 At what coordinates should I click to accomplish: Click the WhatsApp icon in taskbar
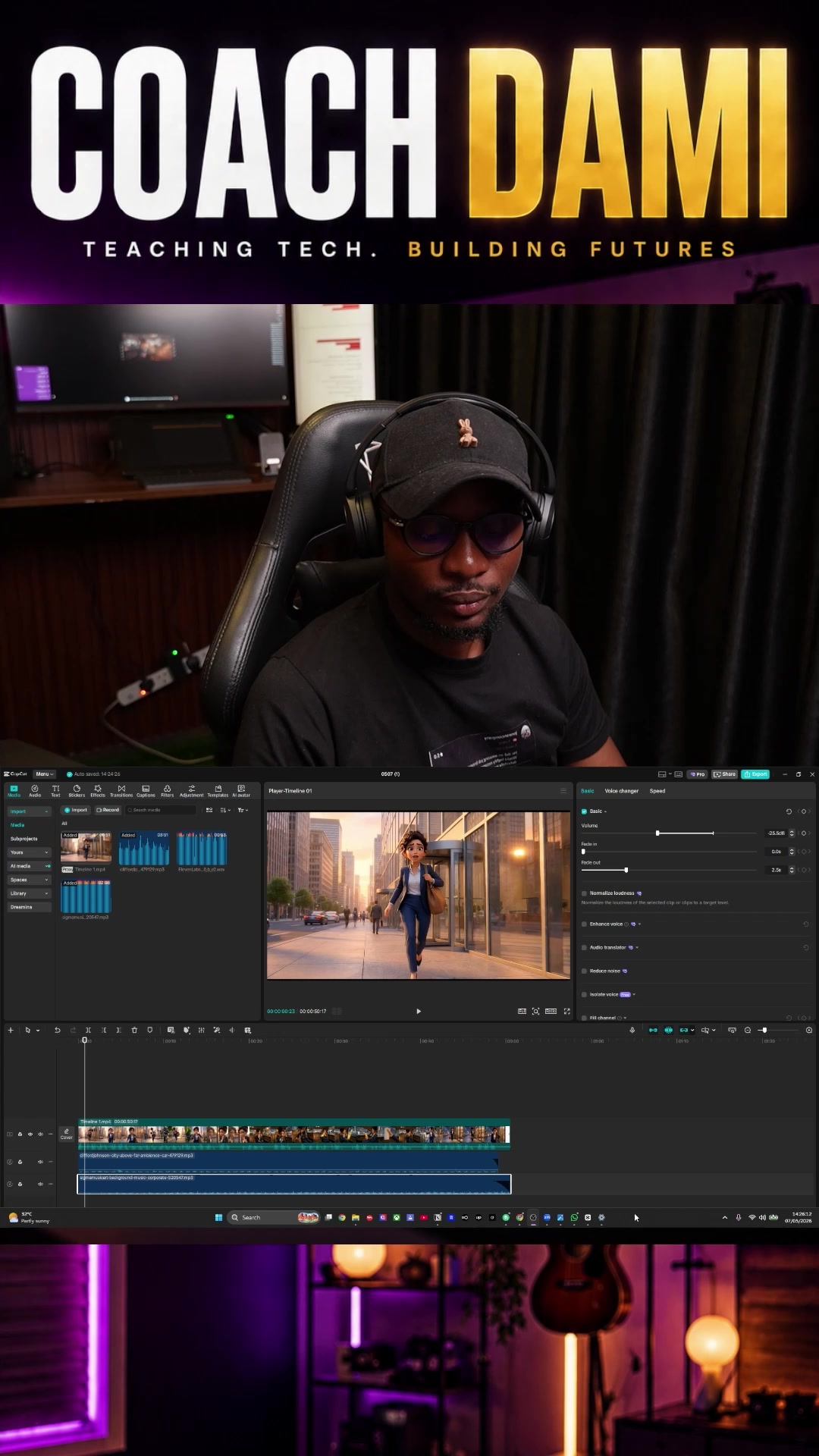click(x=574, y=1217)
